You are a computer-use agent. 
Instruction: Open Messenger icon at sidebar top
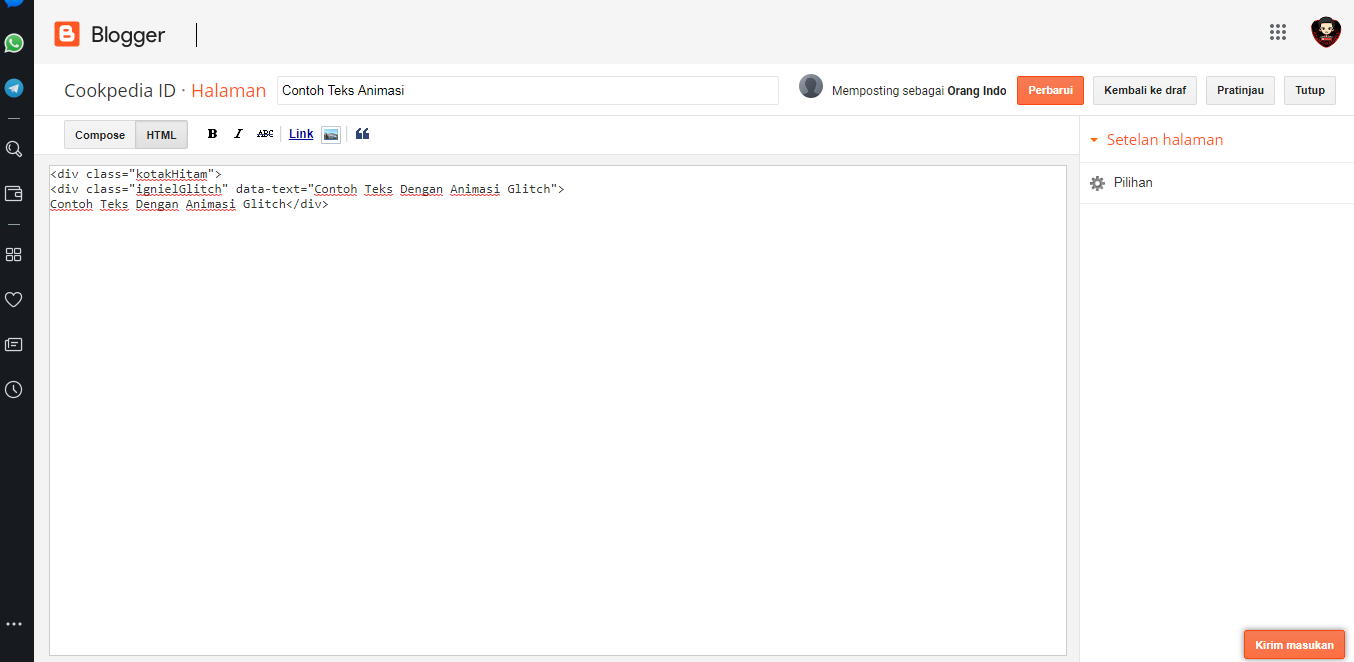14,3
